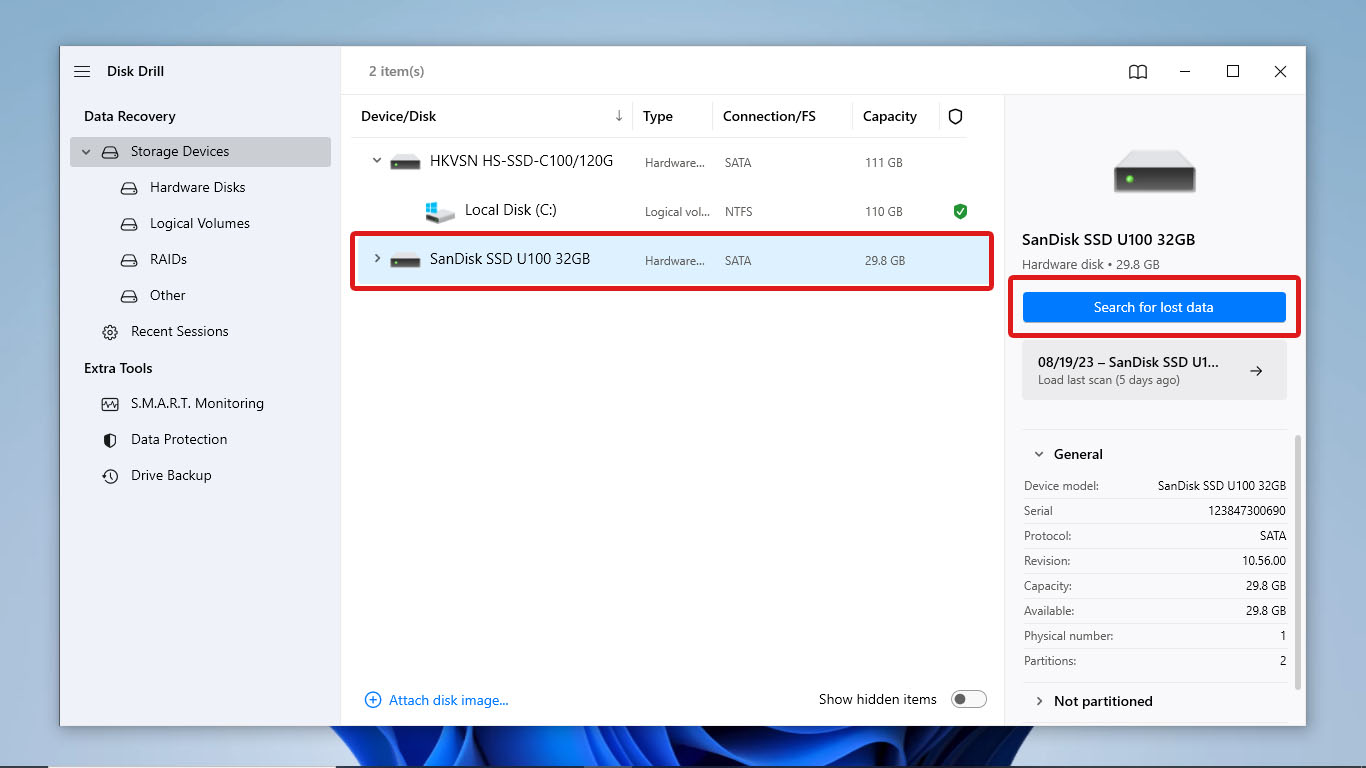Select Other in sidebar
This screenshot has height=768, width=1366.
click(168, 296)
